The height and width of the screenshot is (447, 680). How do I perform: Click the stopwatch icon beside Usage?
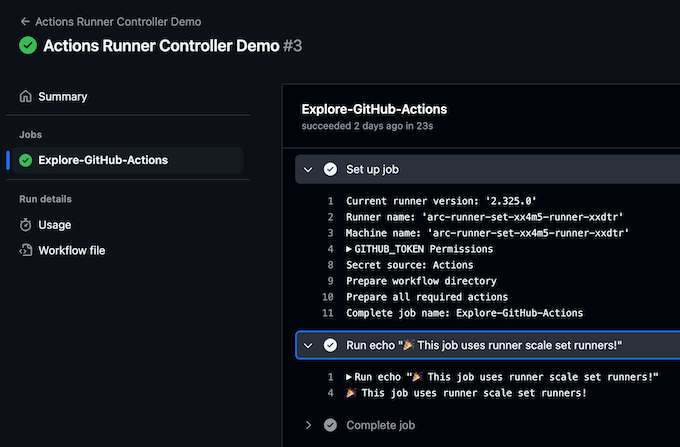(x=26, y=225)
